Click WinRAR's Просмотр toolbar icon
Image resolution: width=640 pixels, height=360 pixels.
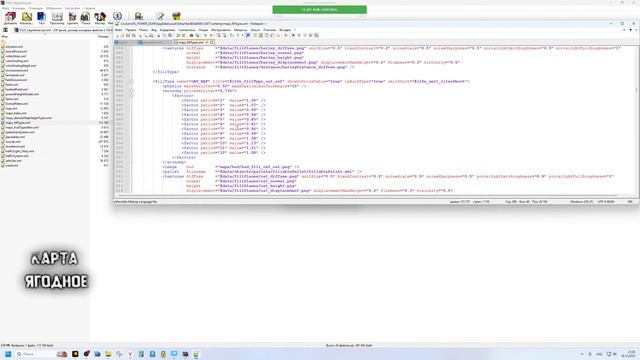point(57,17)
